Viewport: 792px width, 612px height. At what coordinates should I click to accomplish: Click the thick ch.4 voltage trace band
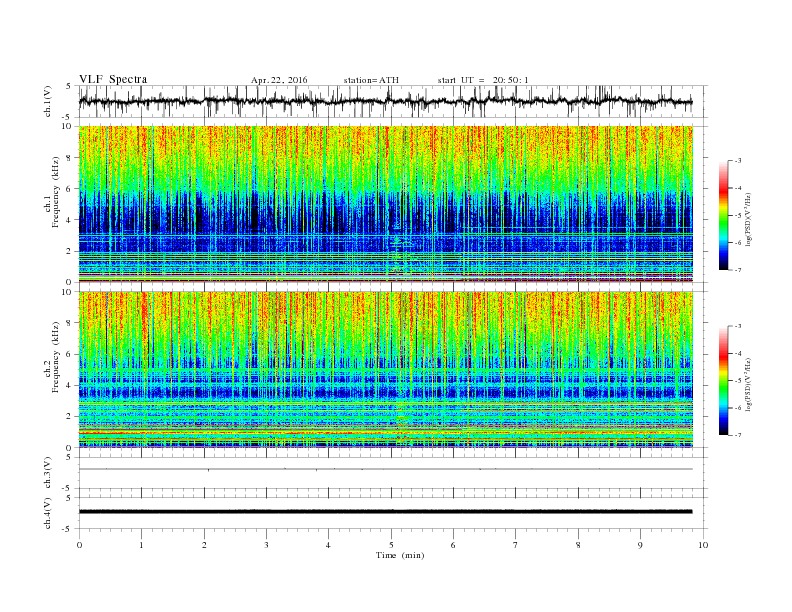tap(386, 512)
